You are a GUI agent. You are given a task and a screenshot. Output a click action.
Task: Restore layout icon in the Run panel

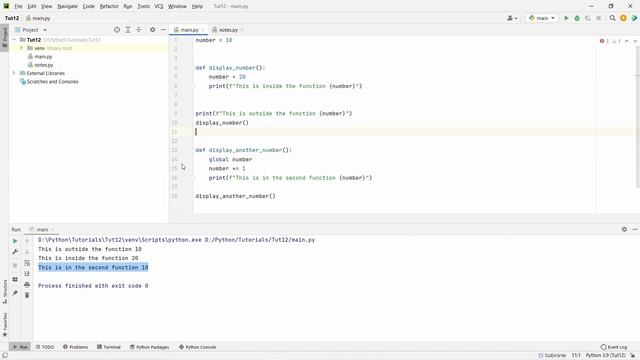click(15, 279)
